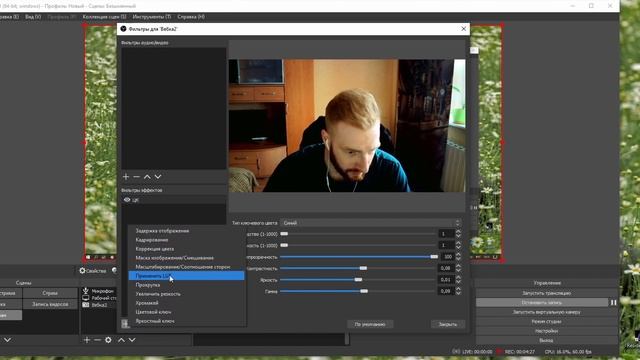This screenshot has height=360, width=640.
Task: Click the camera icon of Вебка2 source
Action: 86,305
